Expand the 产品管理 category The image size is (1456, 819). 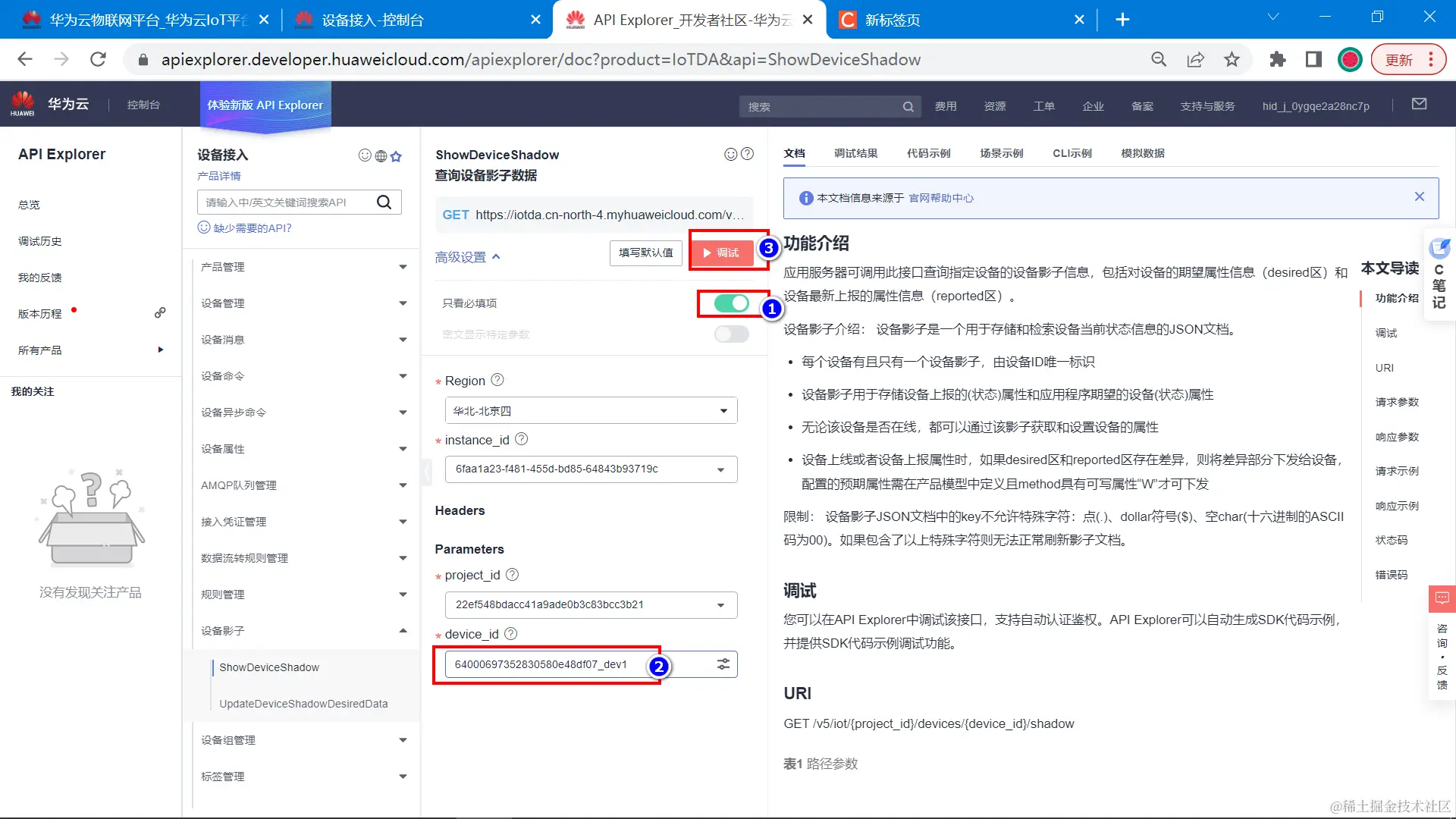click(303, 267)
